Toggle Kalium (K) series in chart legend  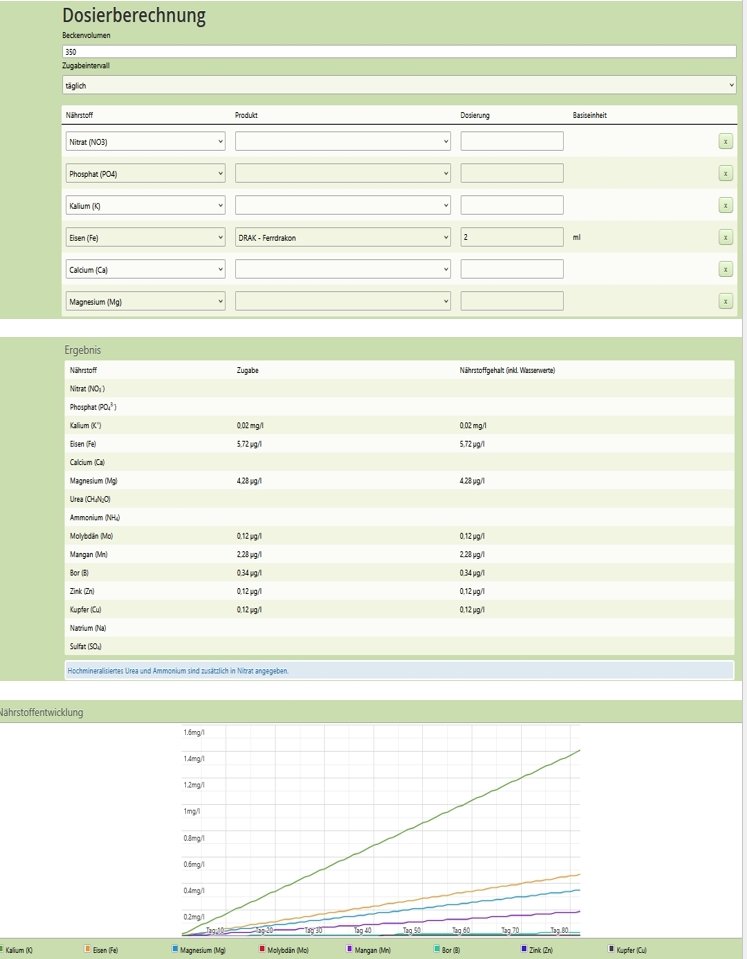click(x=18, y=949)
